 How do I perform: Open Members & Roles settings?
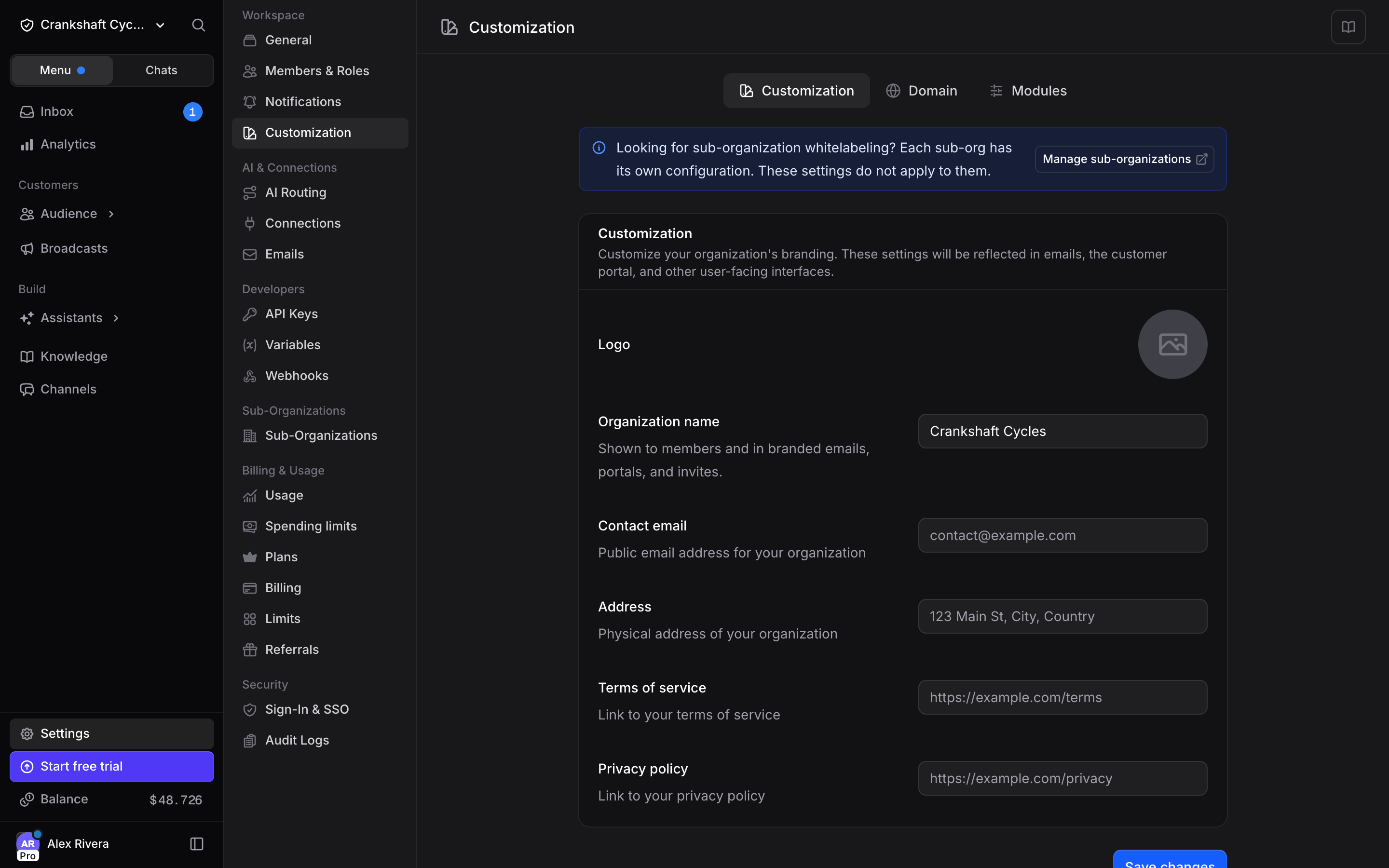tap(320, 71)
